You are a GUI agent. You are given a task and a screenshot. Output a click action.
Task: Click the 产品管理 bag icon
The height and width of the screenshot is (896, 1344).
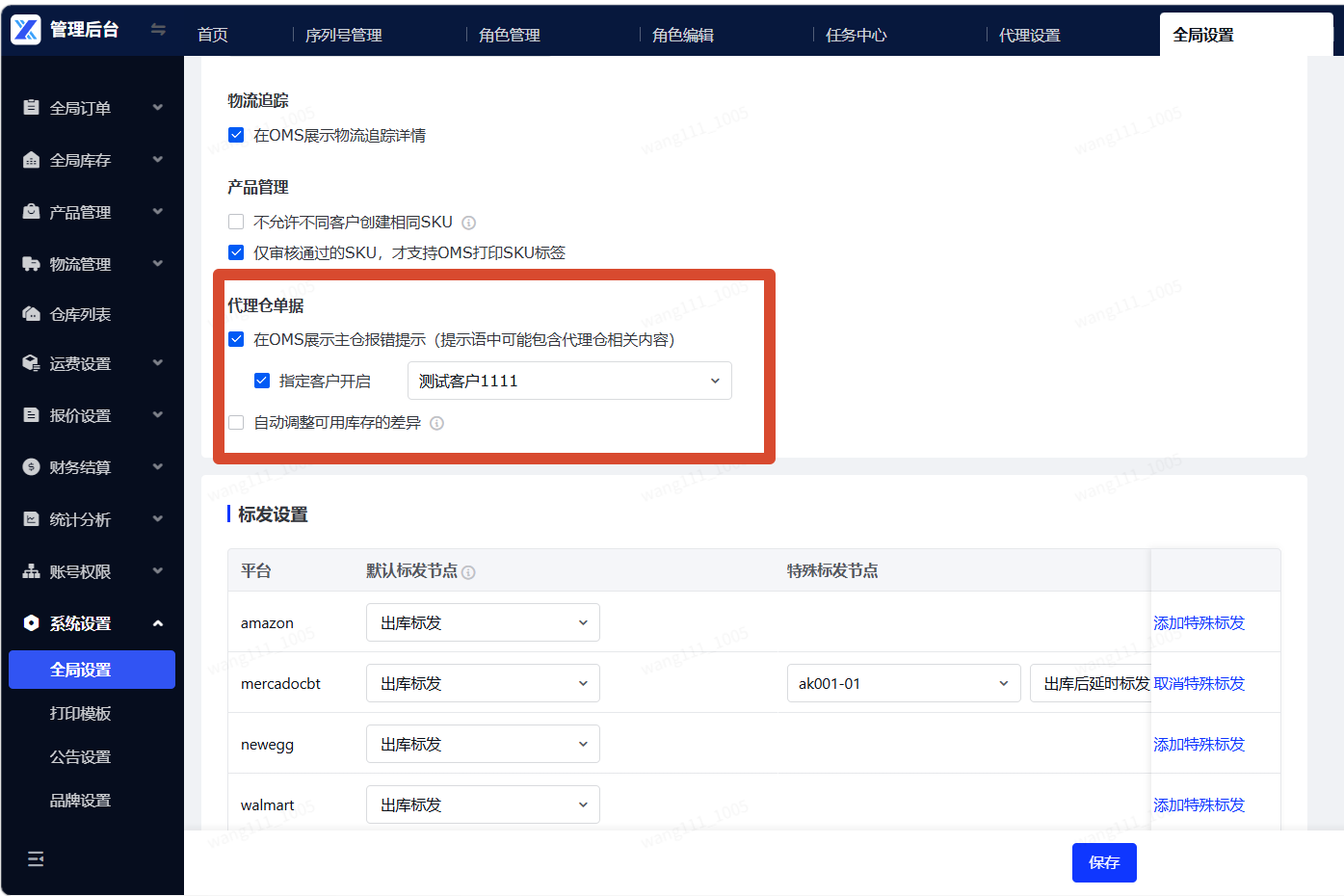click(31, 211)
